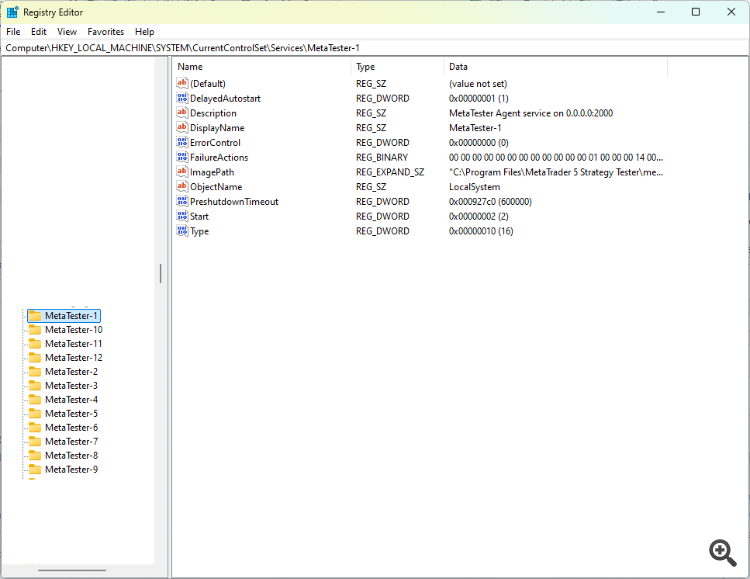
Task: Click the MetaTester-4 folder icon
Action: click(35, 400)
